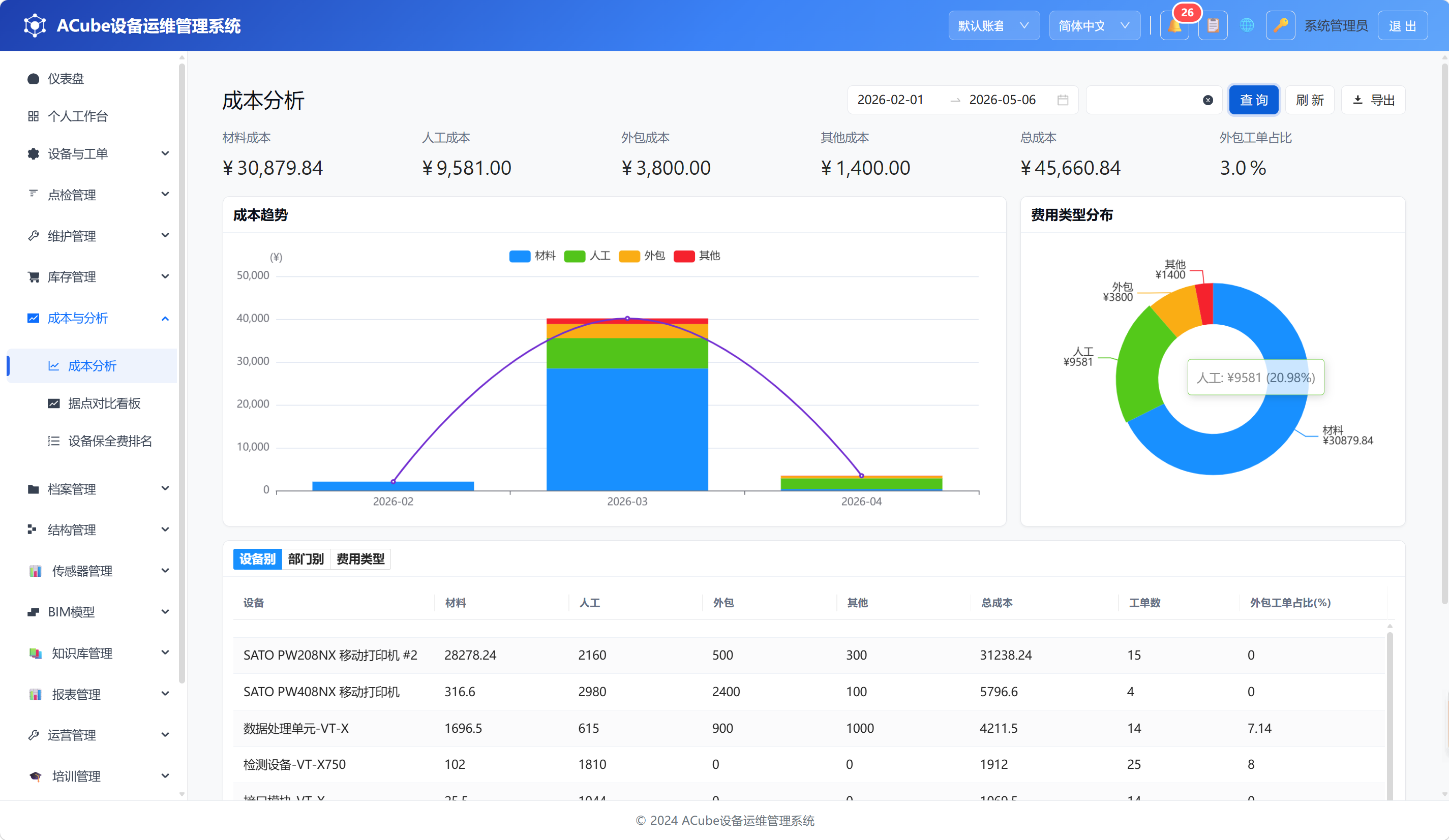
Task: Click the 设备保全费排名 list icon
Action: pos(53,441)
